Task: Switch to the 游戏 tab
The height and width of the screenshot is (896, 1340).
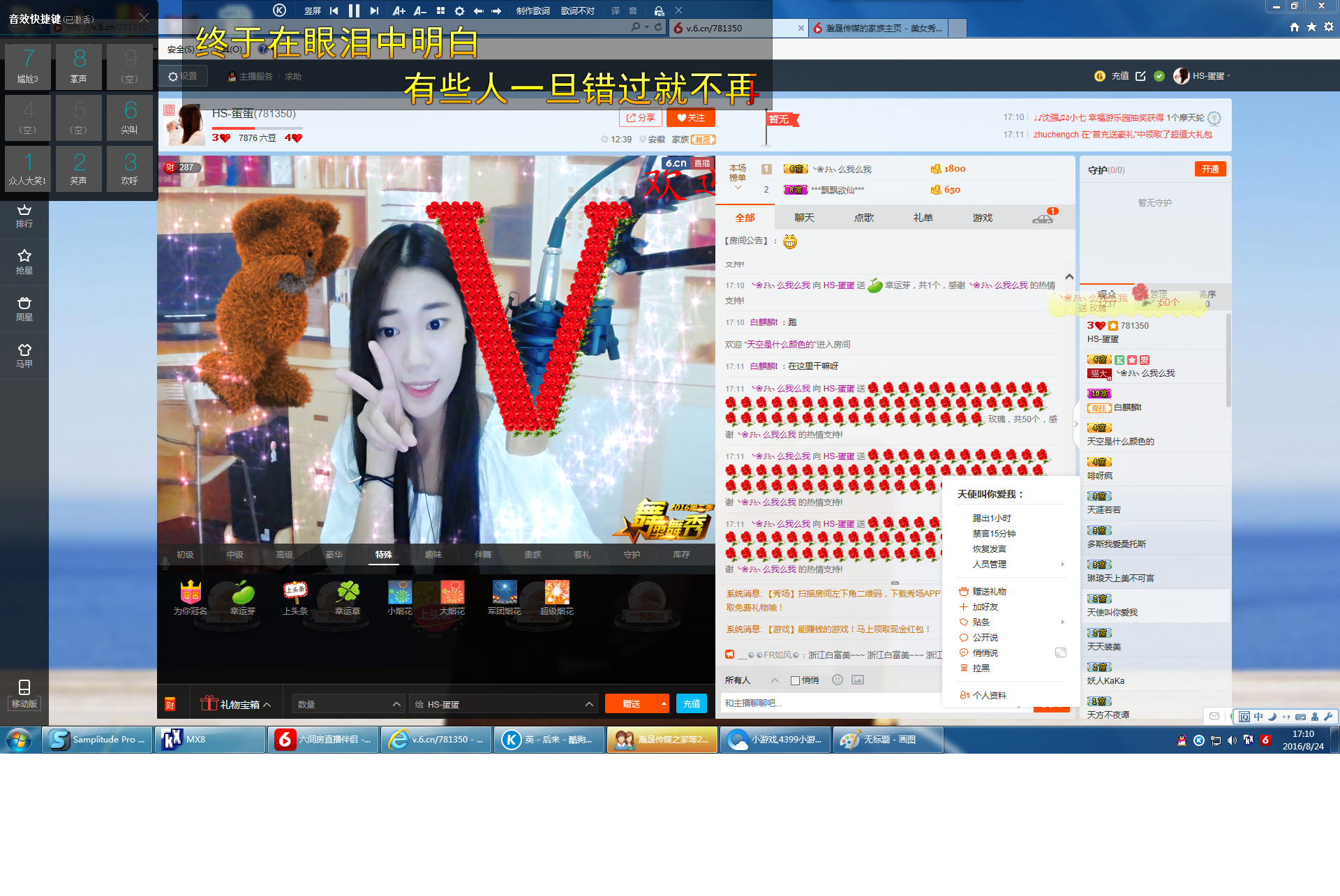Action: pyautogui.click(x=982, y=218)
